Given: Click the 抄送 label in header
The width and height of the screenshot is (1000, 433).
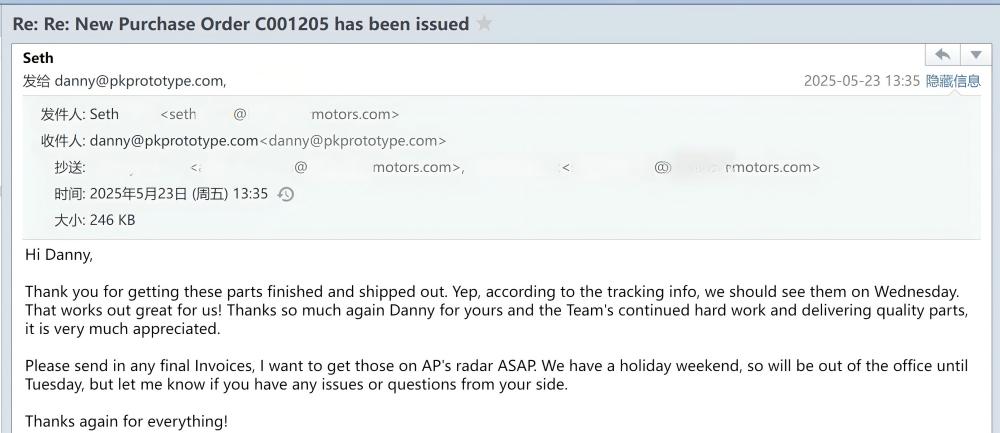Looking at the screenshot, I should pyautogui.click(x=70, y=168).
